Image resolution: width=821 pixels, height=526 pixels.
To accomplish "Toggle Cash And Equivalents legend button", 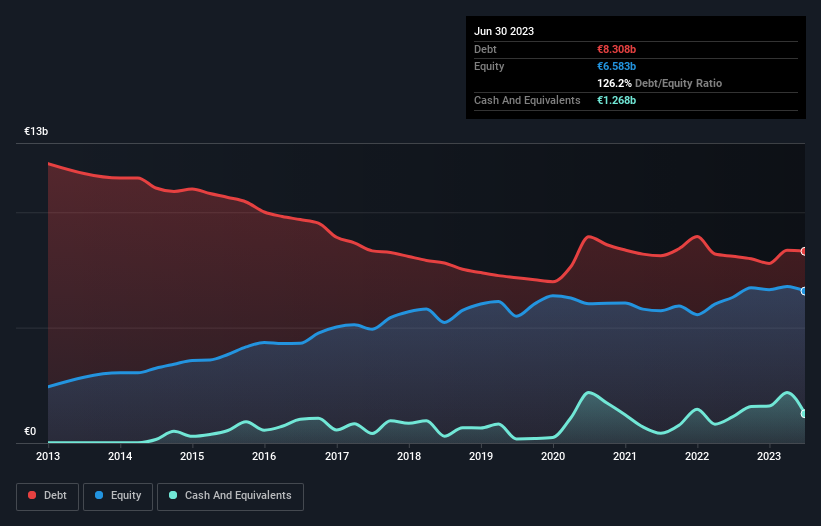I will [230, 497].
